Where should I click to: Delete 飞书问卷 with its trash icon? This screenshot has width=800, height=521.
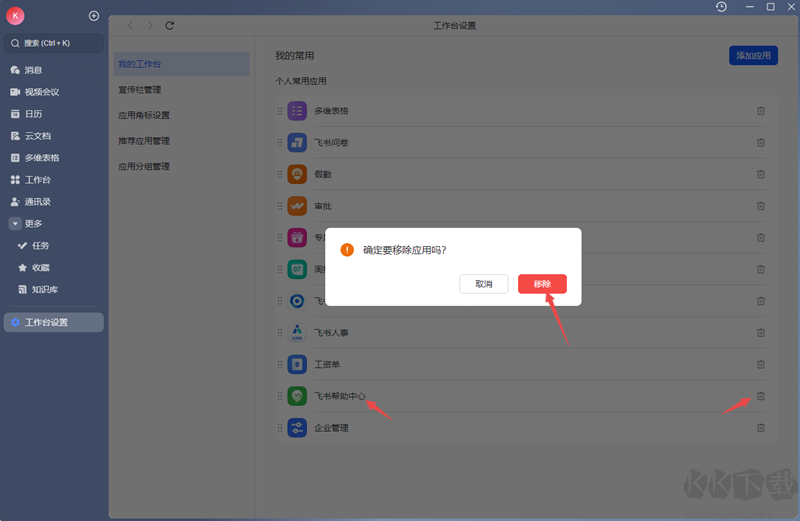point(761,142)
